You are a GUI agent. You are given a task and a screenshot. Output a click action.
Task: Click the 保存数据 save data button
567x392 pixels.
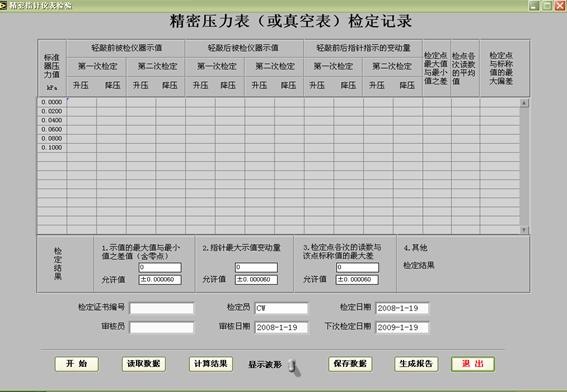pos(350,364)
